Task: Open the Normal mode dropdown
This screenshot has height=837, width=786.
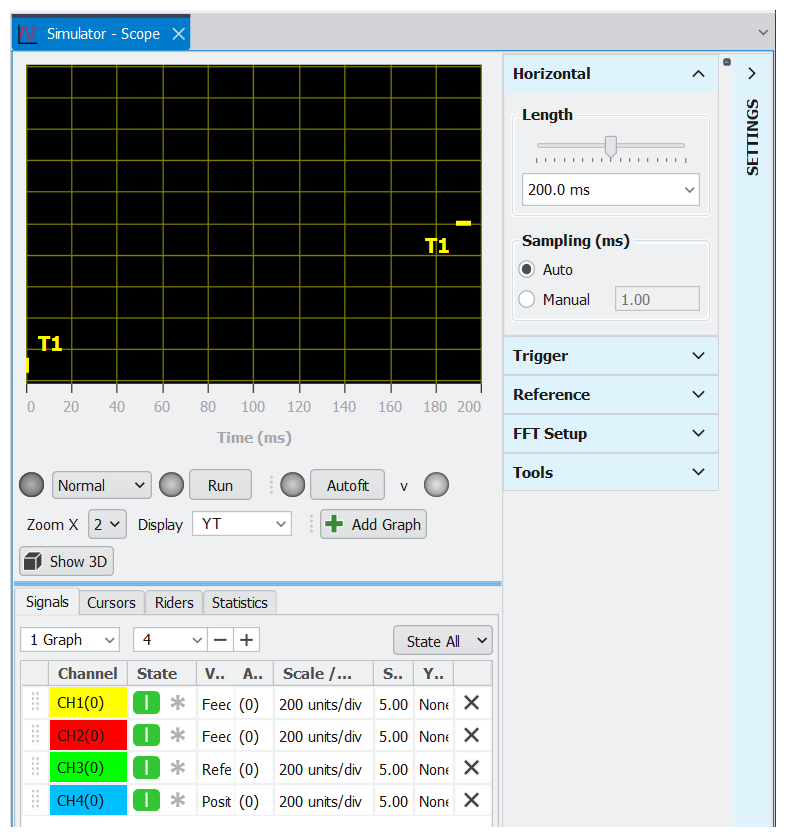Action: pos(102,485)
